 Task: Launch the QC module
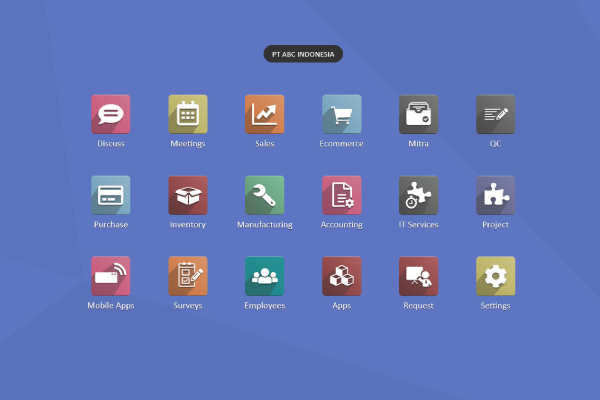495,114
